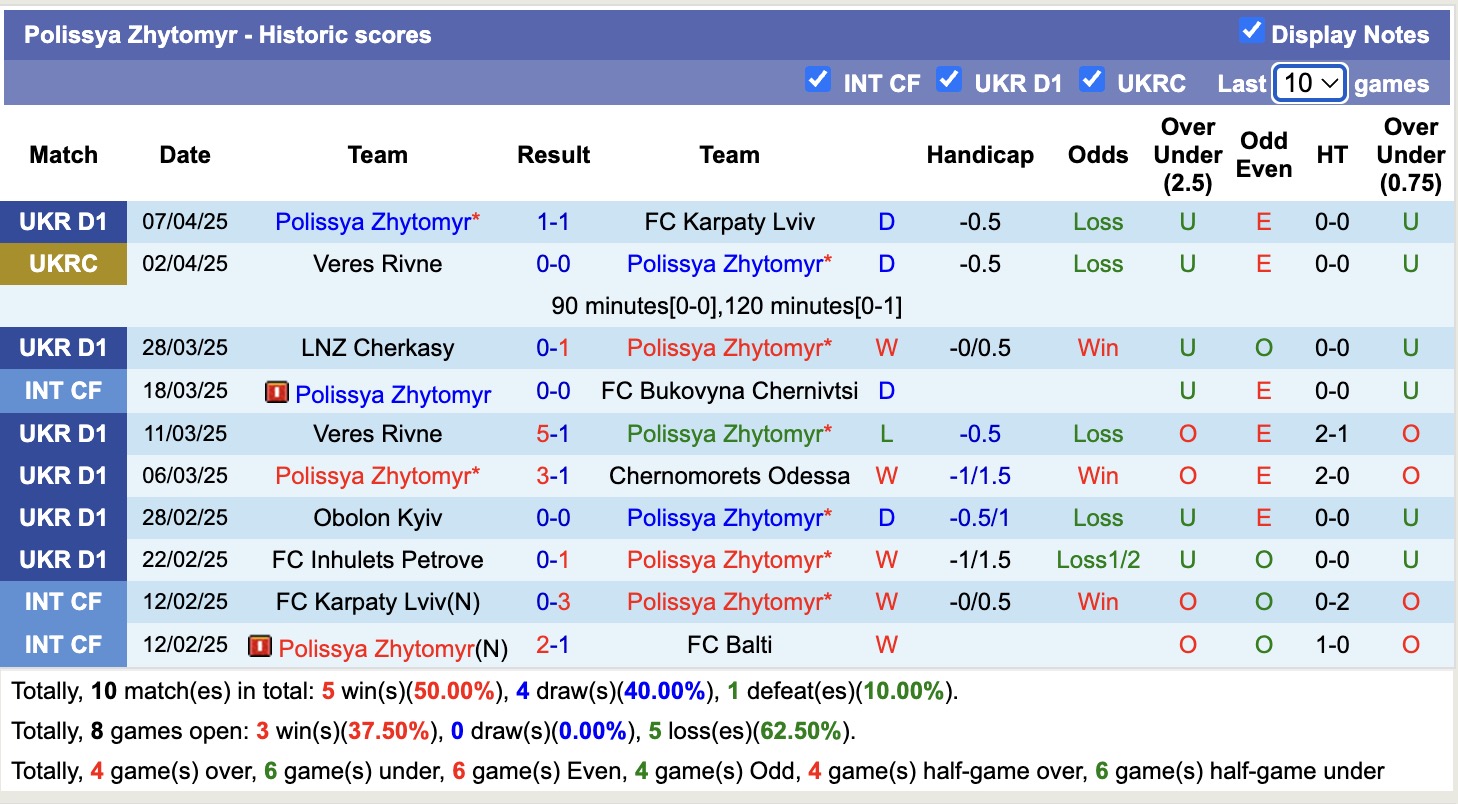The image size is (1458, 804).
Task: Click the UKR D1 badge on the LNZ Cherkasy row
Action: pyautogui.click(x=63, y=348)
